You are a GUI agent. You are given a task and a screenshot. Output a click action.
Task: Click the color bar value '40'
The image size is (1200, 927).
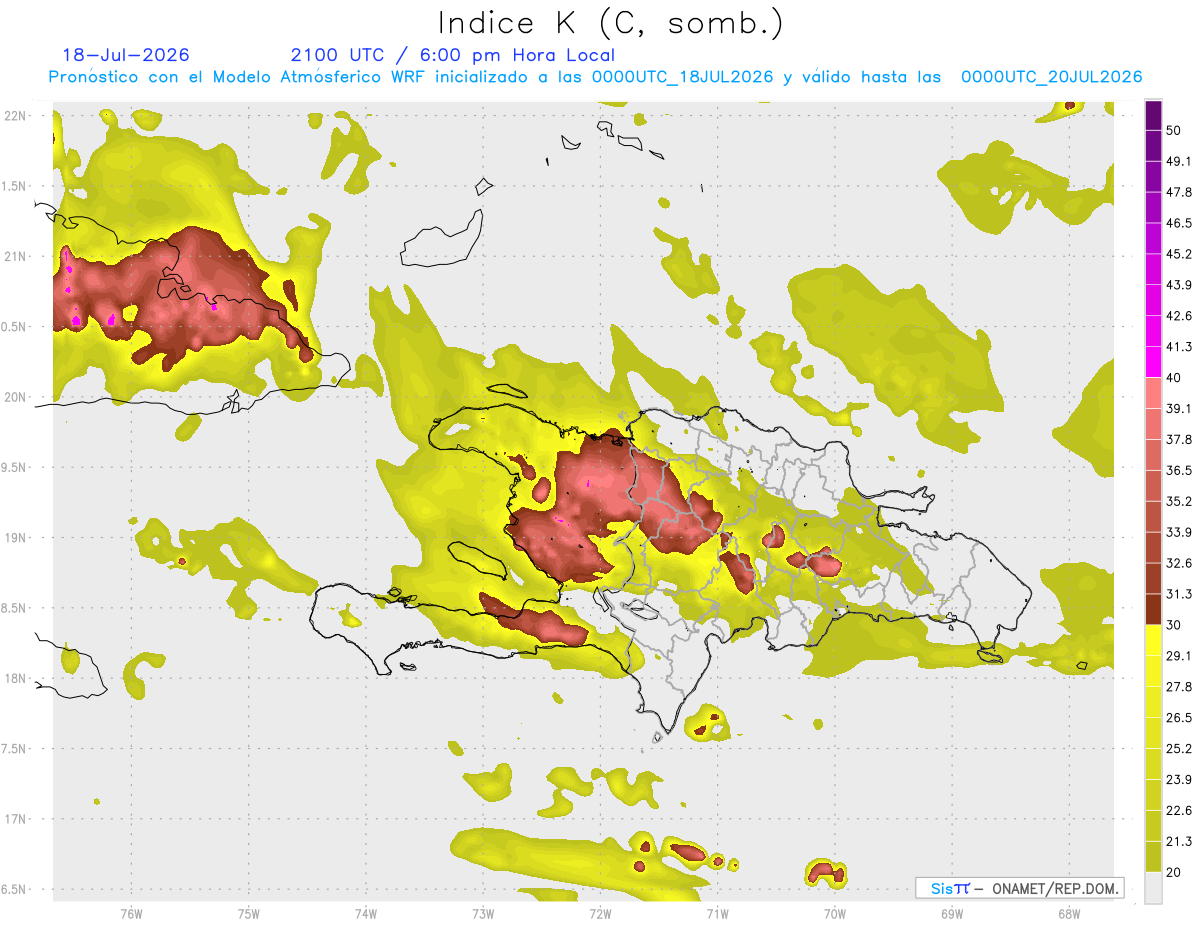(1175, 378)
